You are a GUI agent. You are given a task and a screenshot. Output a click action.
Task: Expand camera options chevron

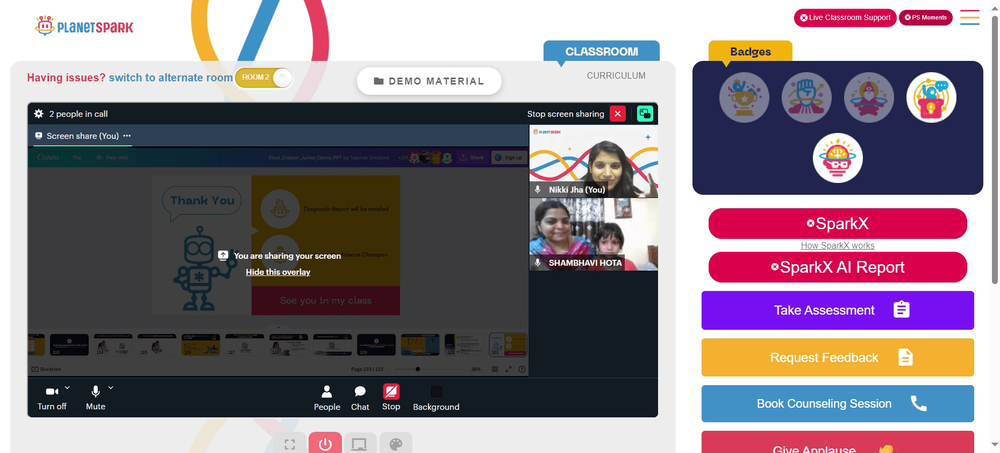67,387
